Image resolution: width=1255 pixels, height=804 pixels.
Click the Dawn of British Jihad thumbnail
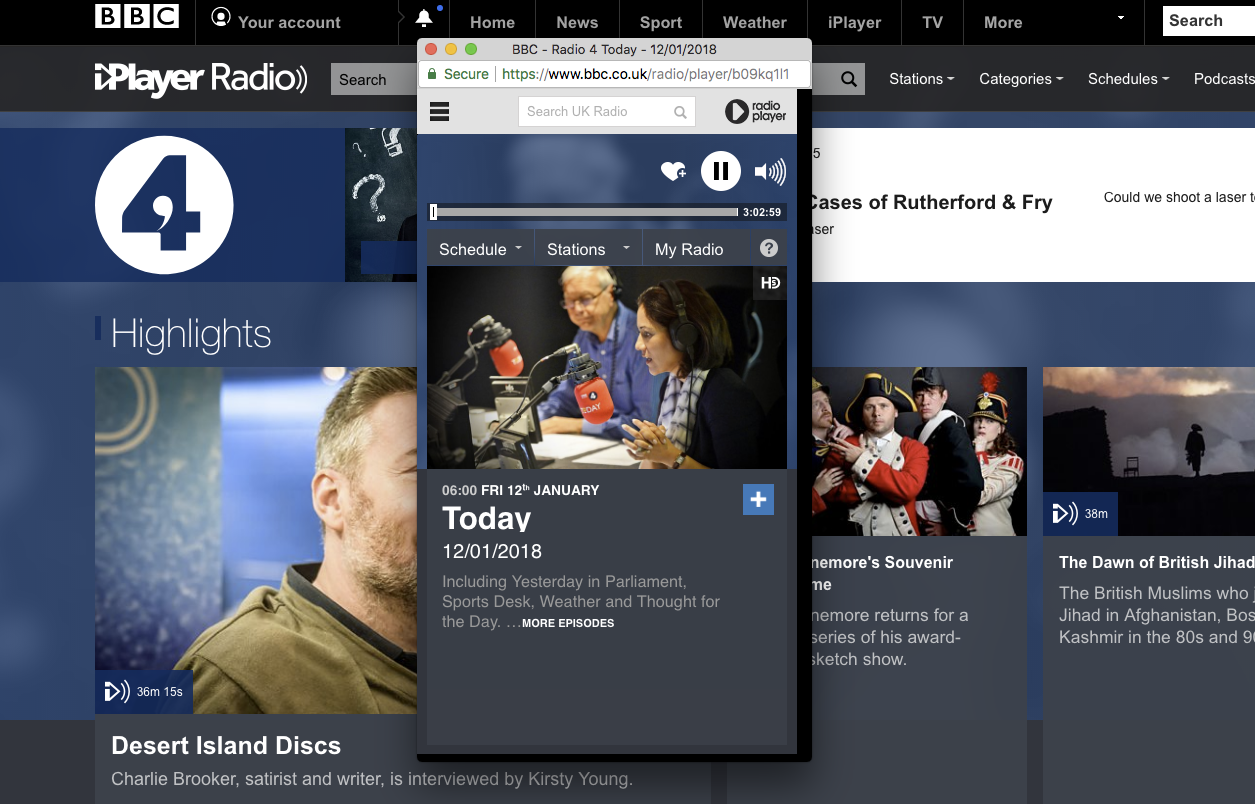pyautogui.click(x=1149, y=451)
